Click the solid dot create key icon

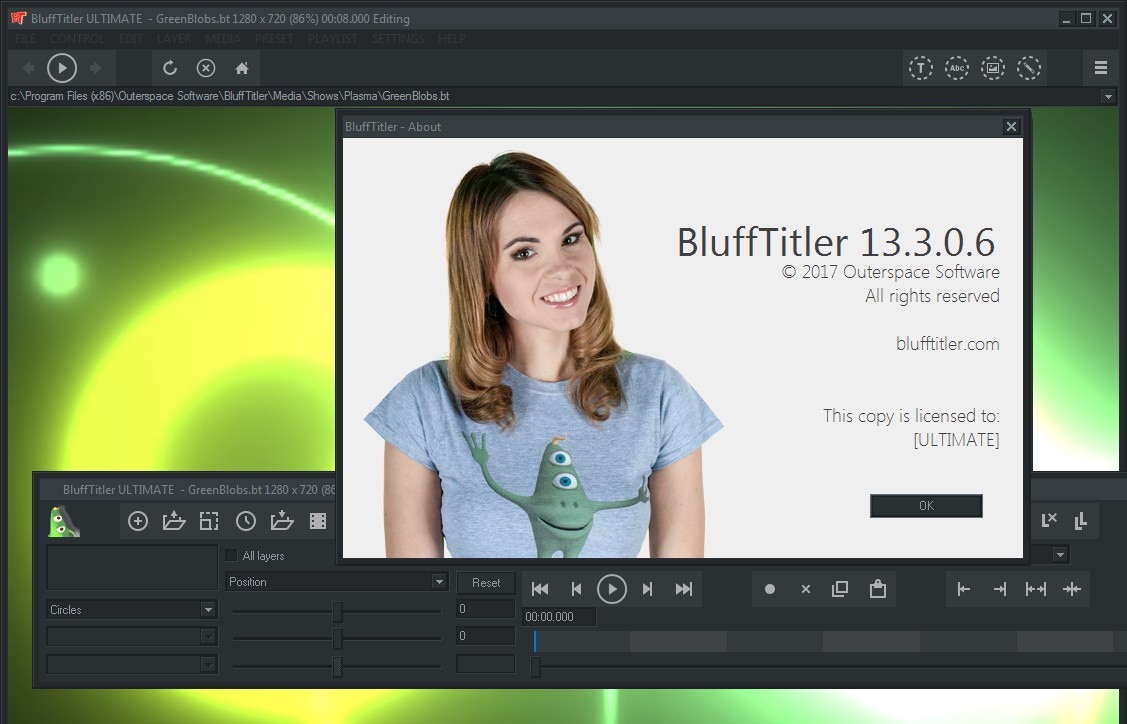(770, 590)
